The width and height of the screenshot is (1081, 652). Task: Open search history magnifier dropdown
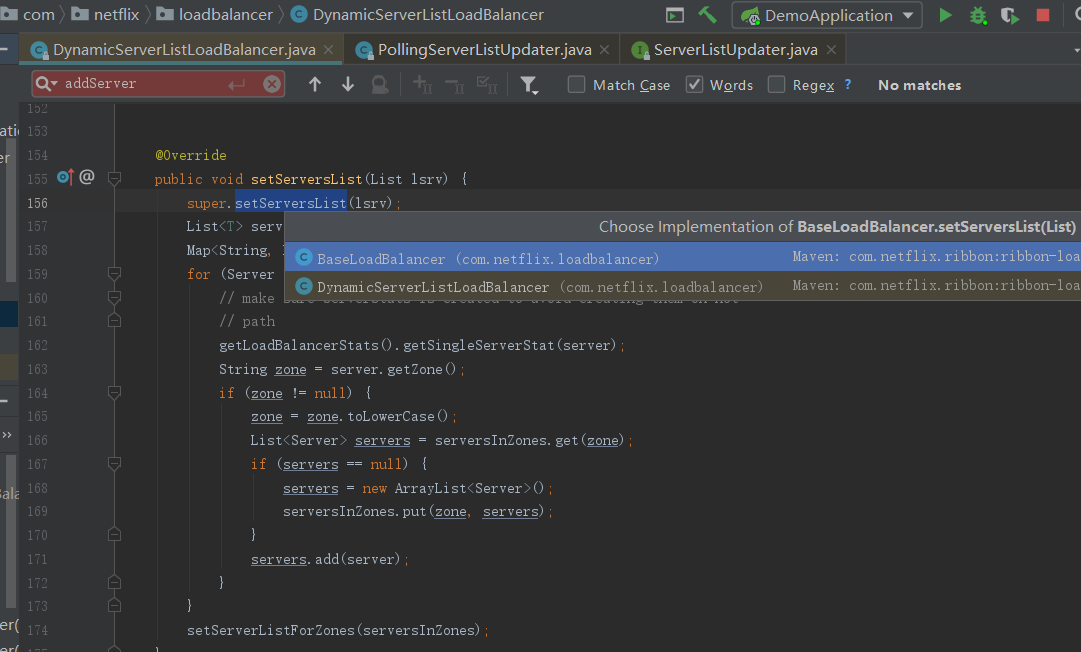46,83
